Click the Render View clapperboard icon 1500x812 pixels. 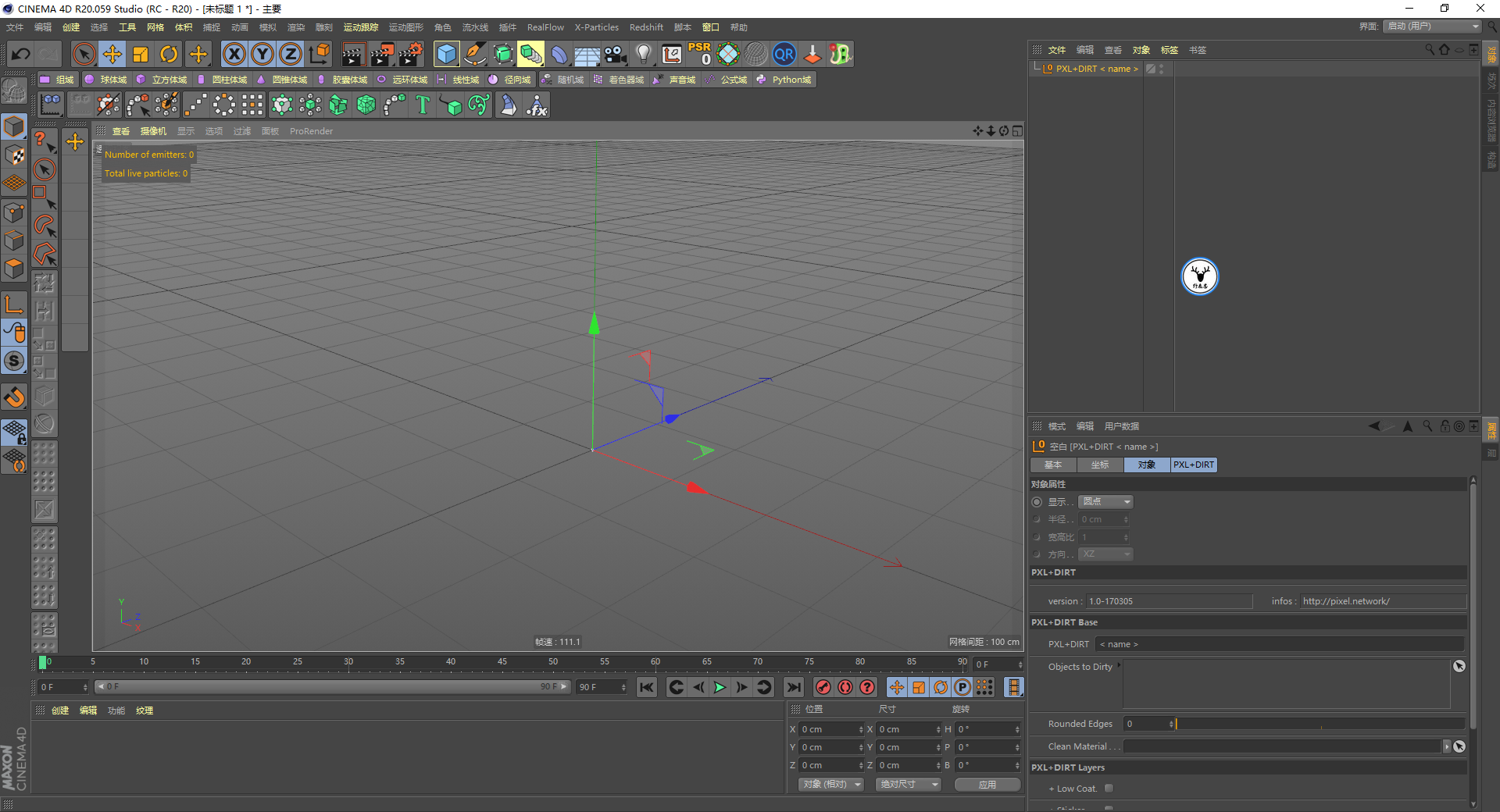pyautogui.click(x=353, y=54)
